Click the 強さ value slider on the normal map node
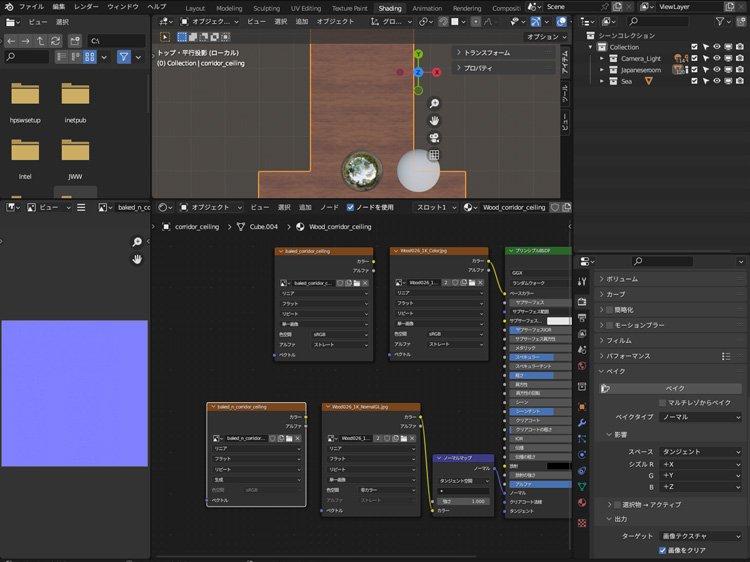Image resolution: width=750 pixels, height=562 pixels. pyautogui.click(x=463, y=501)
